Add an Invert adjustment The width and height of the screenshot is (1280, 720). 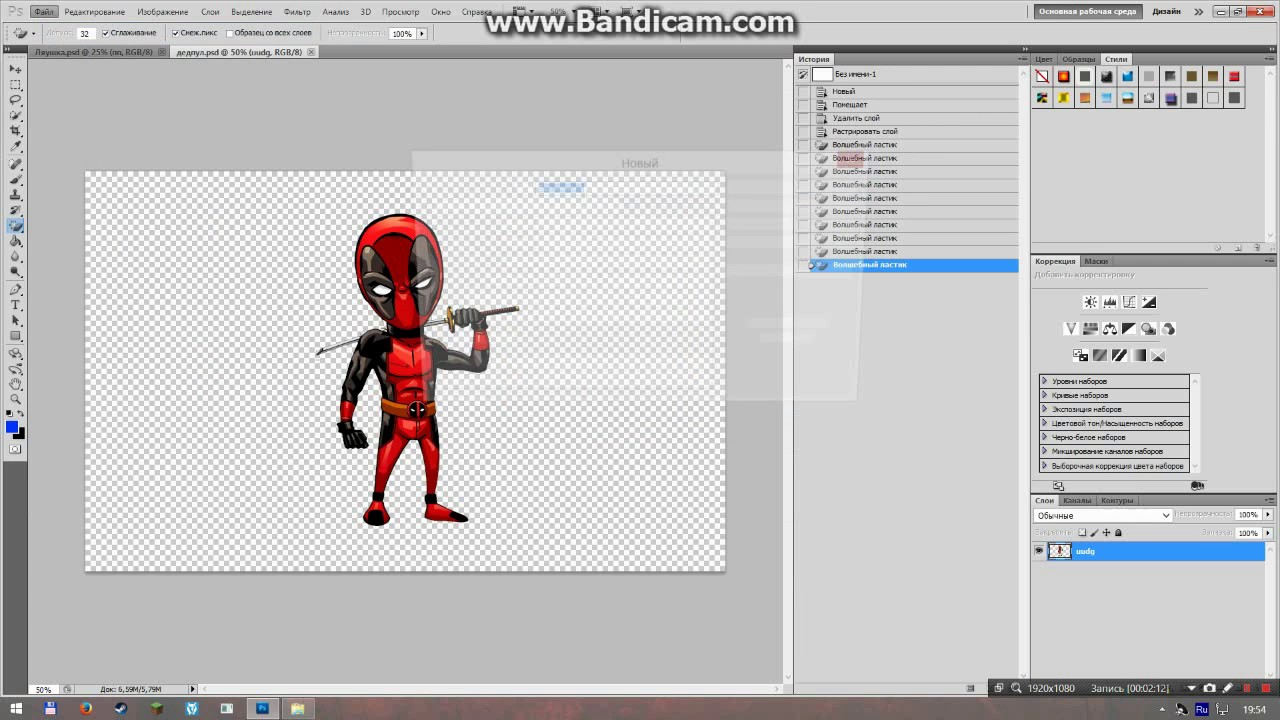[x=1081, y=355]
